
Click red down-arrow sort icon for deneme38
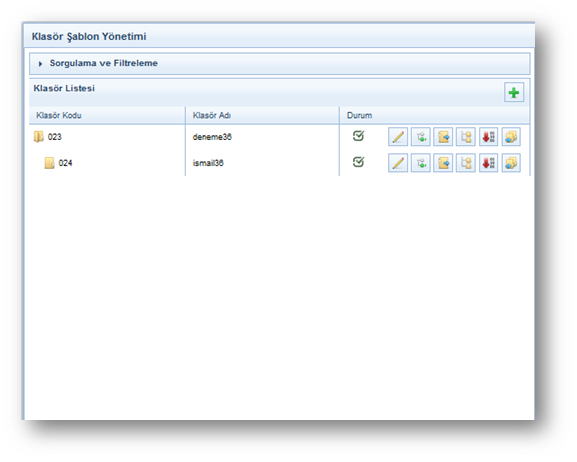point(488,137)
